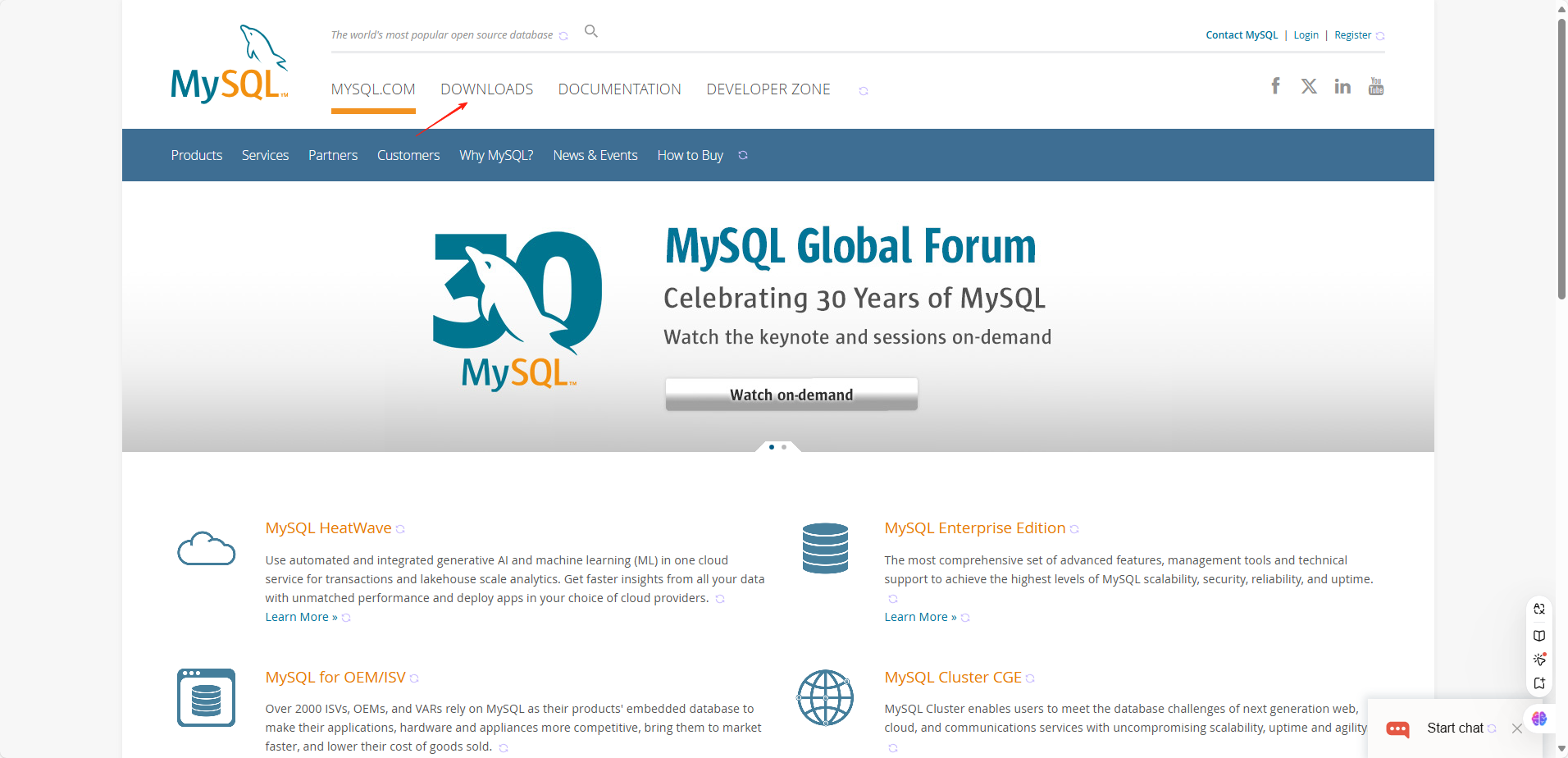
Task: Click refresh icon beside MySQL Cluster CGE heading
Action: (1030, 678)
